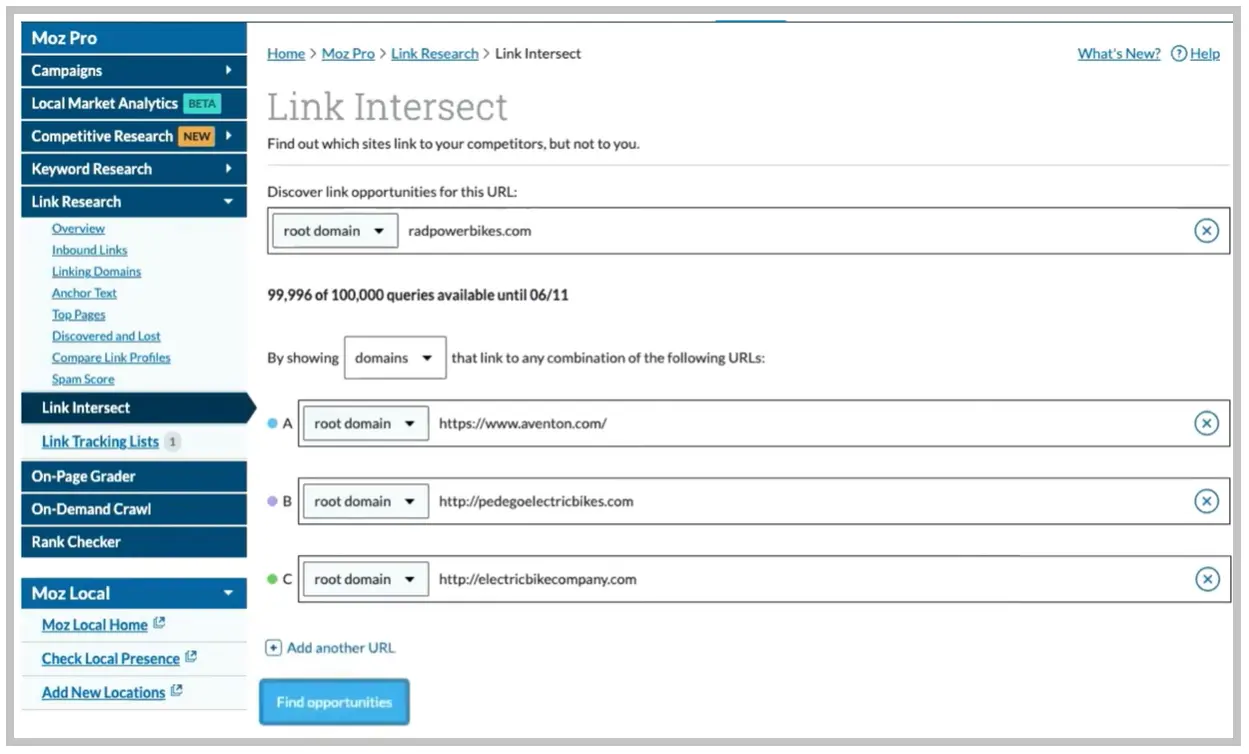
Task: Click external link icon next to Moz Local Home
Action: [159, 624]
